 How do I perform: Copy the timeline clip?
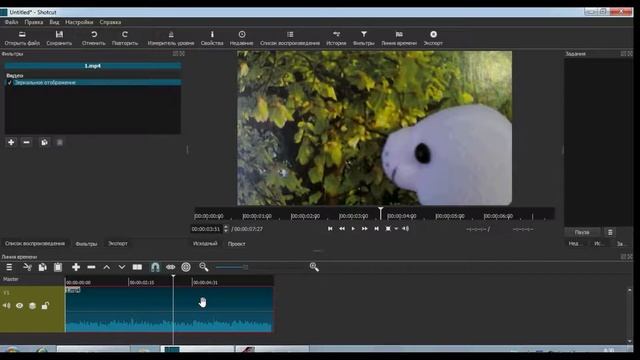[42, 267]
